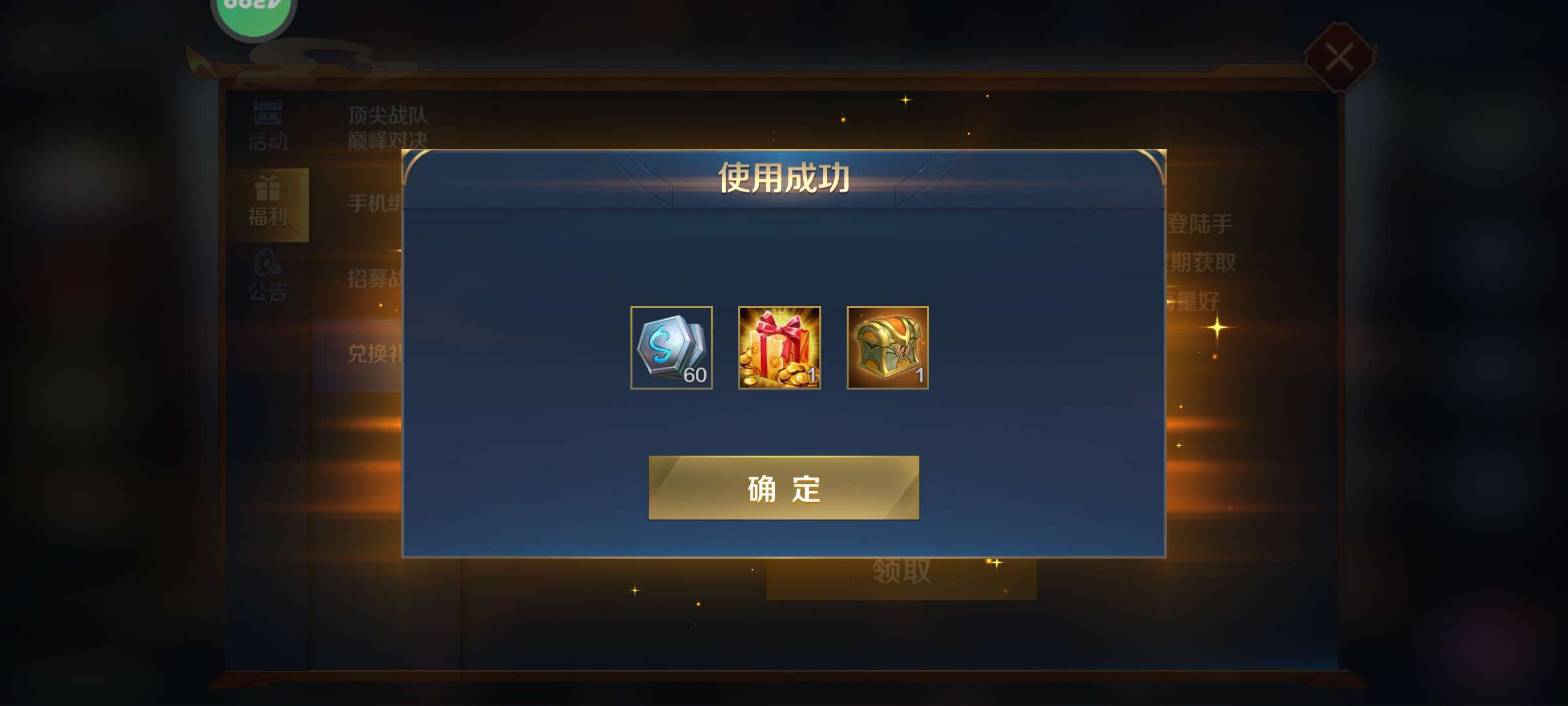Open the 活动 calendar icon in sidebar
This screenshot has height=706, width=1568.
click(x=268, y=112)
